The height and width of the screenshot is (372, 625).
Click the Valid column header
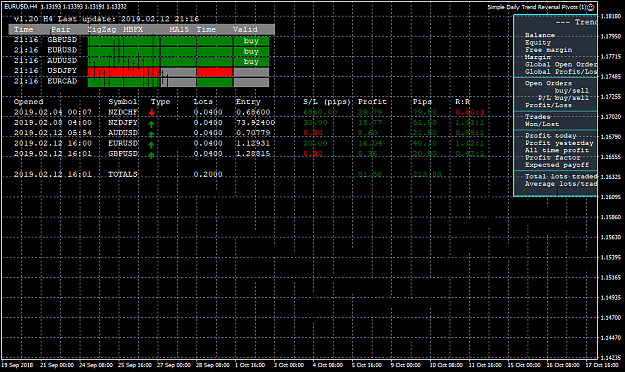[x=245, y=30]
